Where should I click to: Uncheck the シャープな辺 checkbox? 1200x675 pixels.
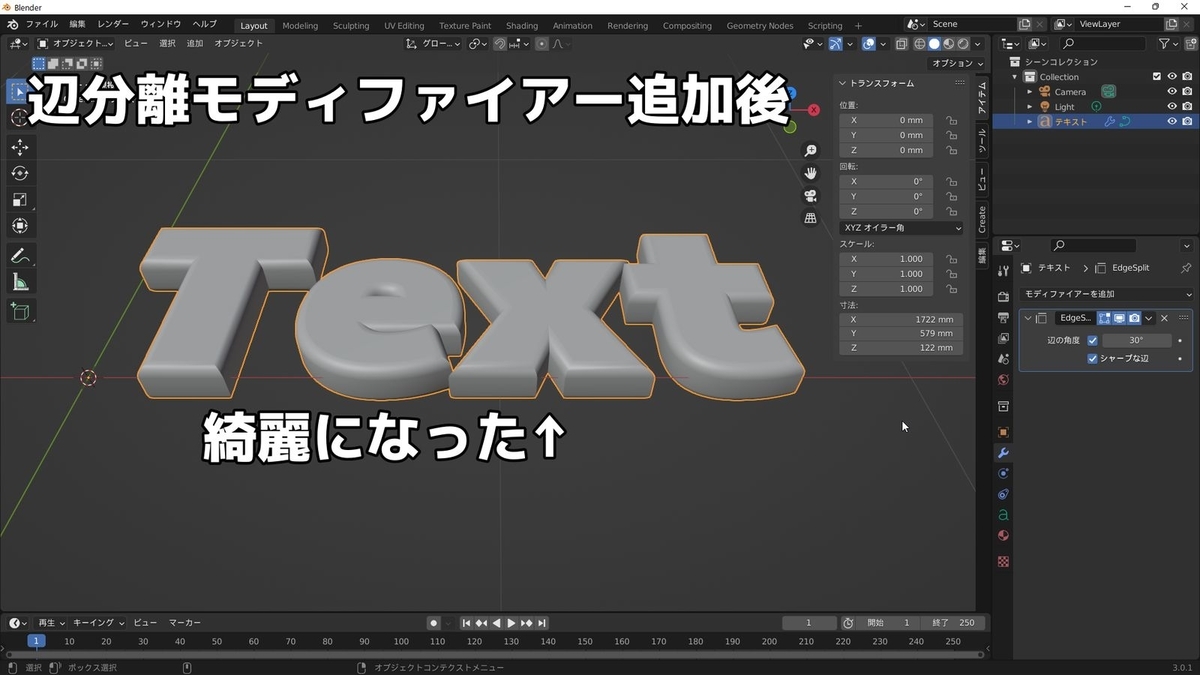[1092, 358]
